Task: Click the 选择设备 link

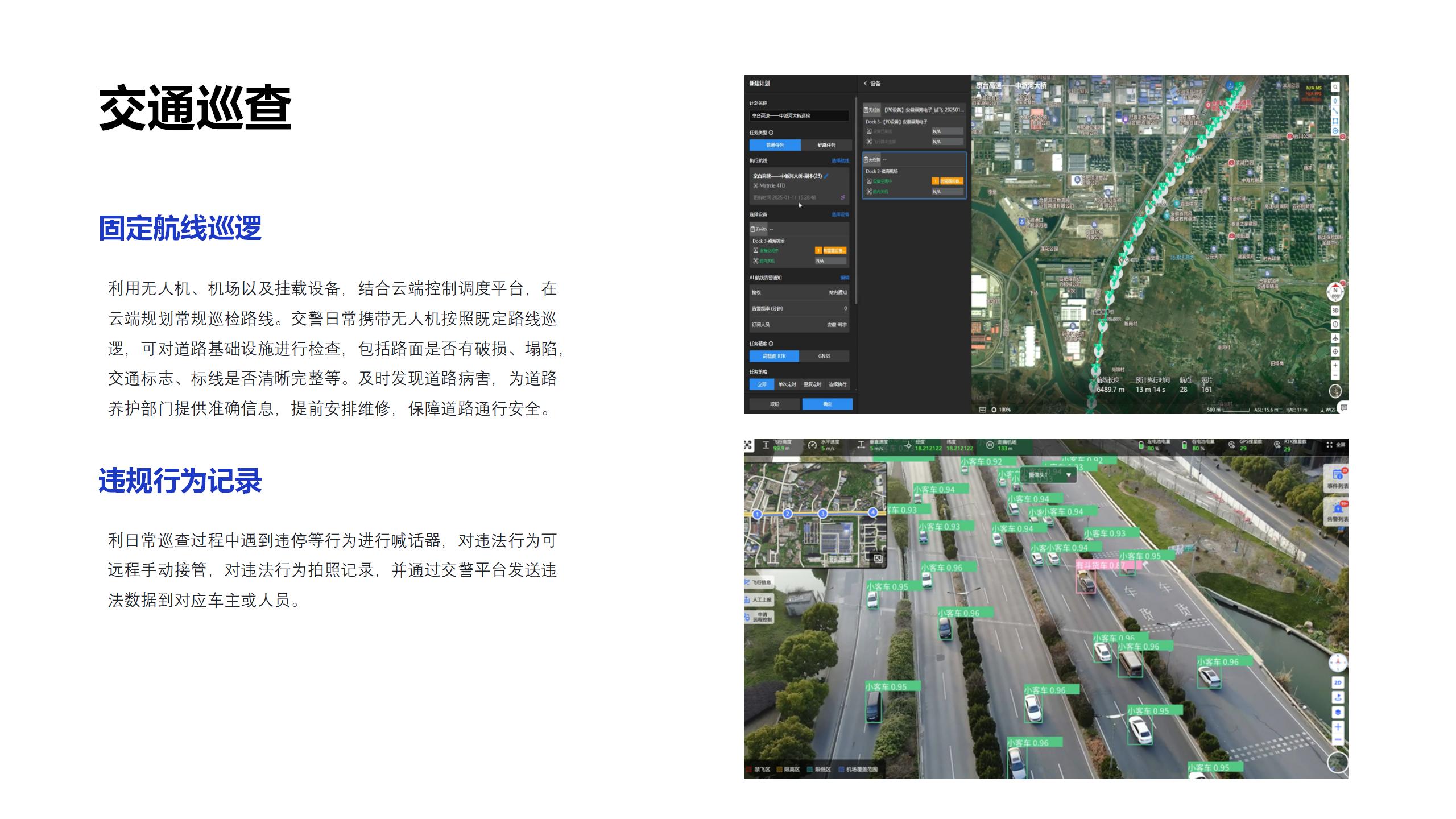Action: pos(840,214)
